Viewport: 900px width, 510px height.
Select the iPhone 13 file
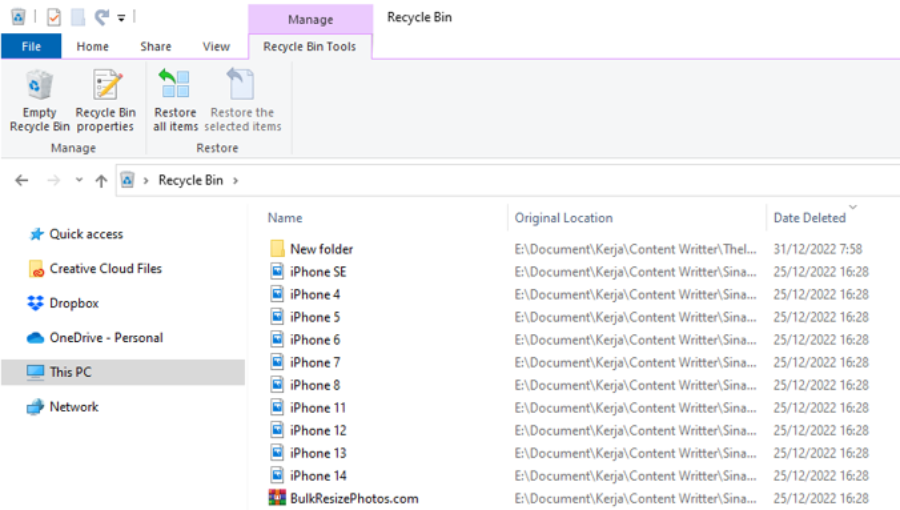coord(318,453)
